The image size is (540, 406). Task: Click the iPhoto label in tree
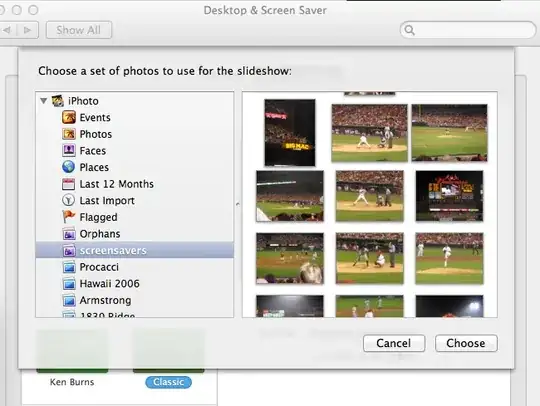(x=83, y=101)
